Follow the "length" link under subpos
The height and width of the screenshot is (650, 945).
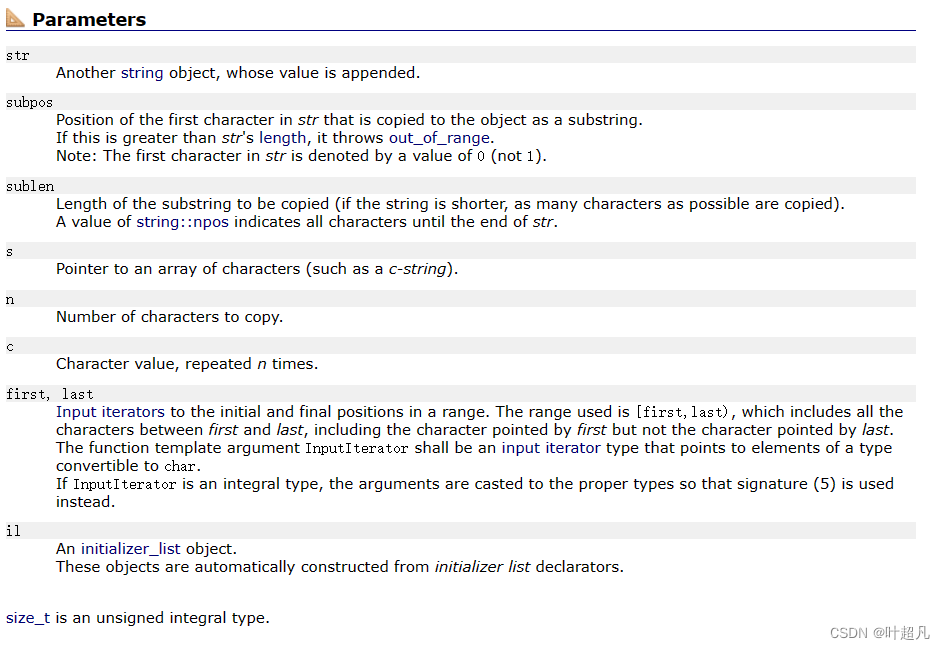[x=283, y=138]
